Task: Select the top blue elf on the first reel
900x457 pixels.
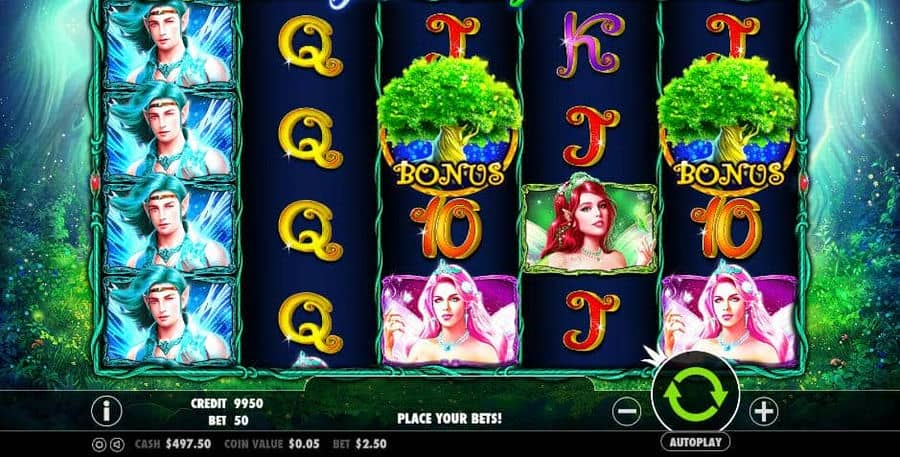Action: point(170,44)
